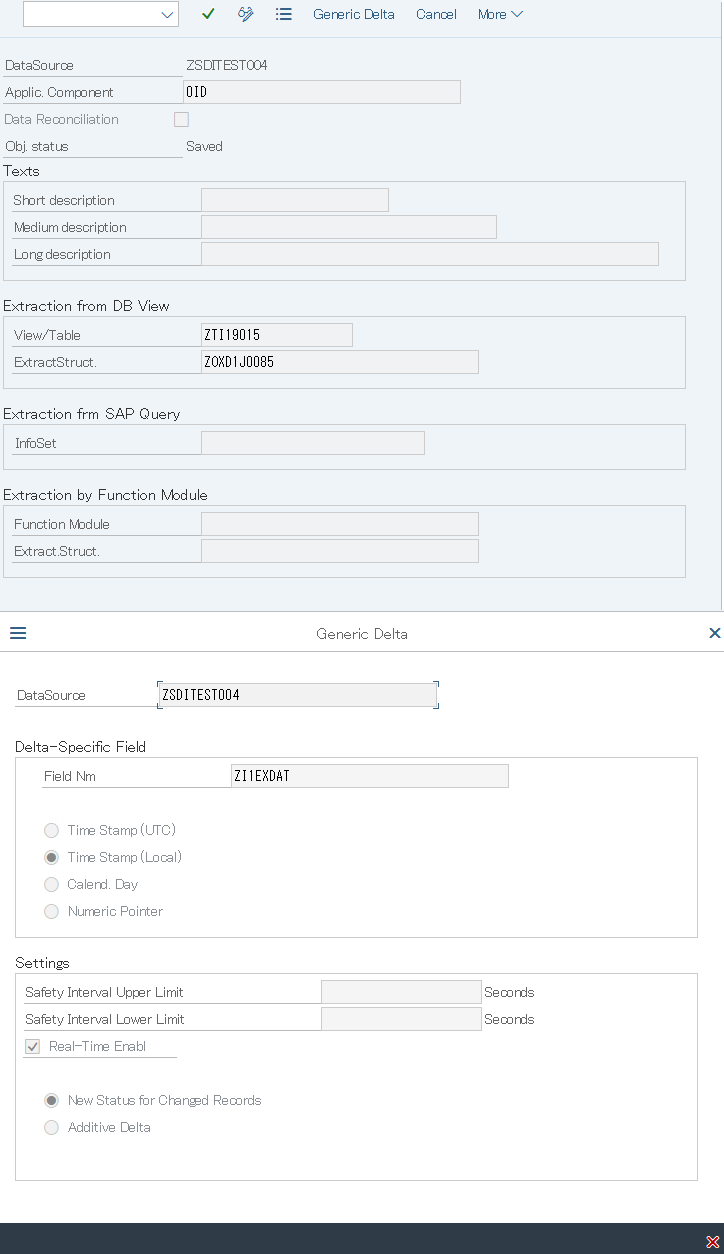Open the command field dropdown
The height and width of the screenshot is (1254, 724).
coord(168,14)
